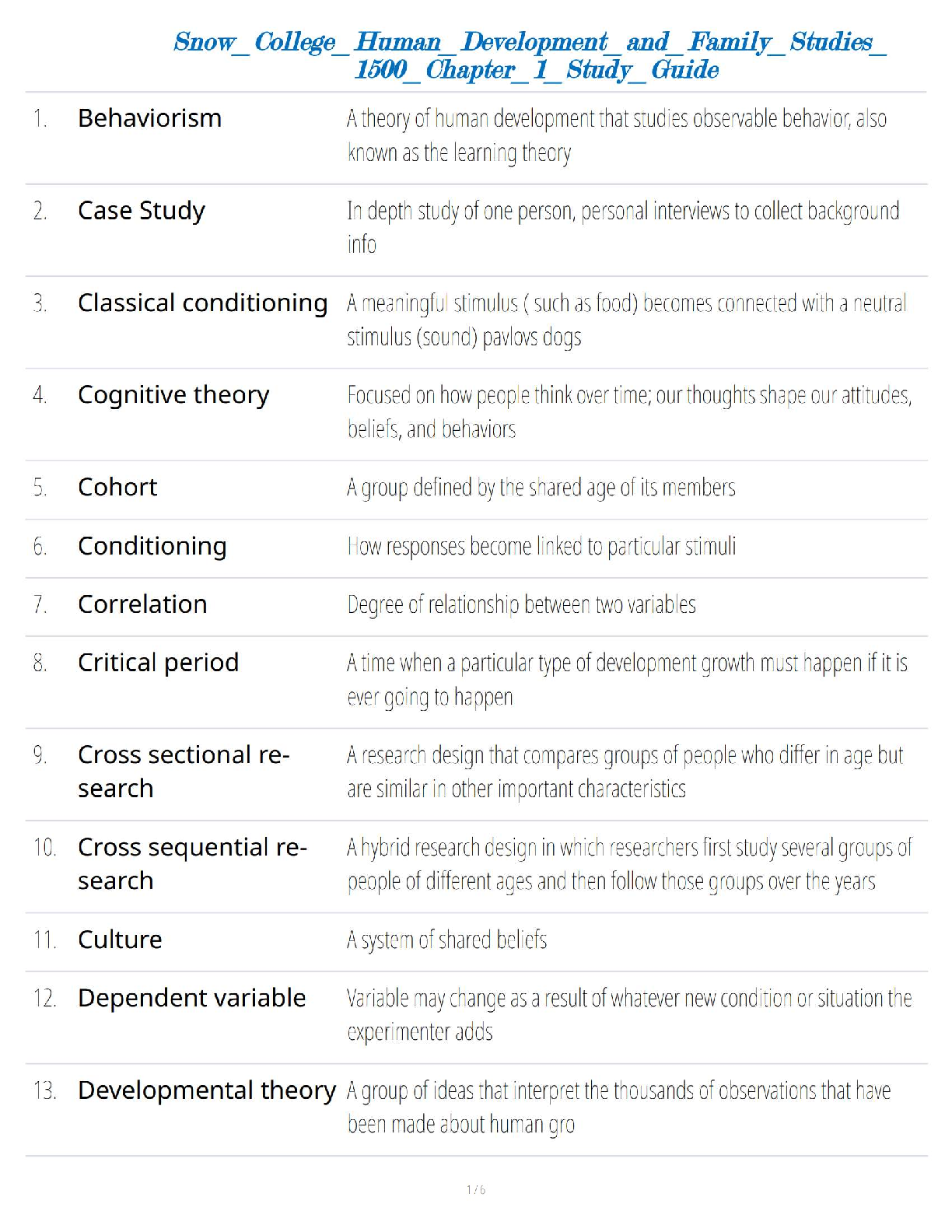
Task: Click the definition mentioning pavlovs dogs
Action: [x=626, y=320]
